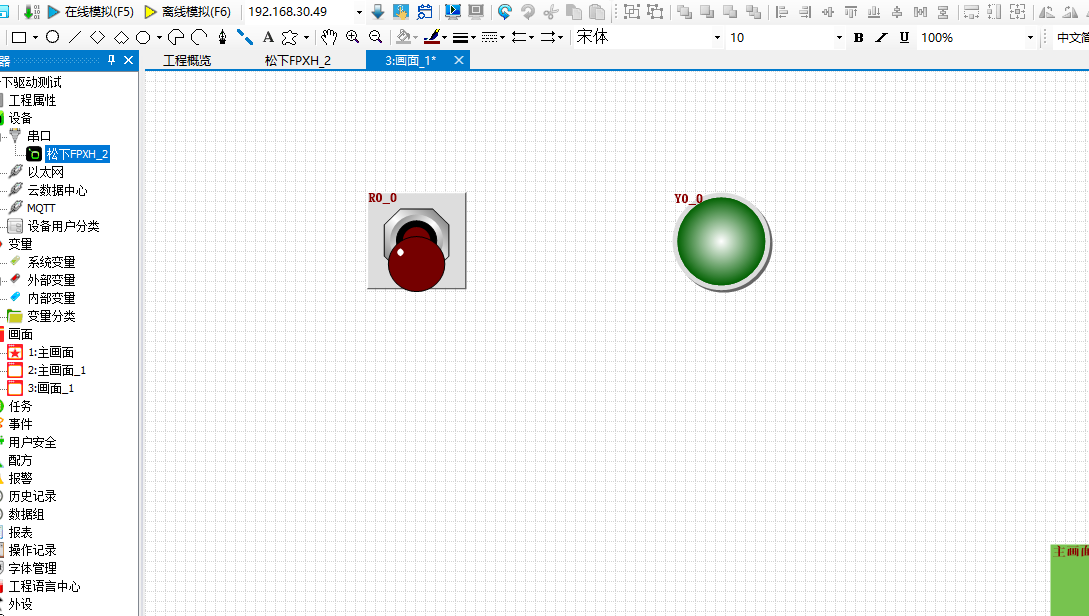
Task: Click the touch hand icon in toolbar
Action: (x=401, y=12)
